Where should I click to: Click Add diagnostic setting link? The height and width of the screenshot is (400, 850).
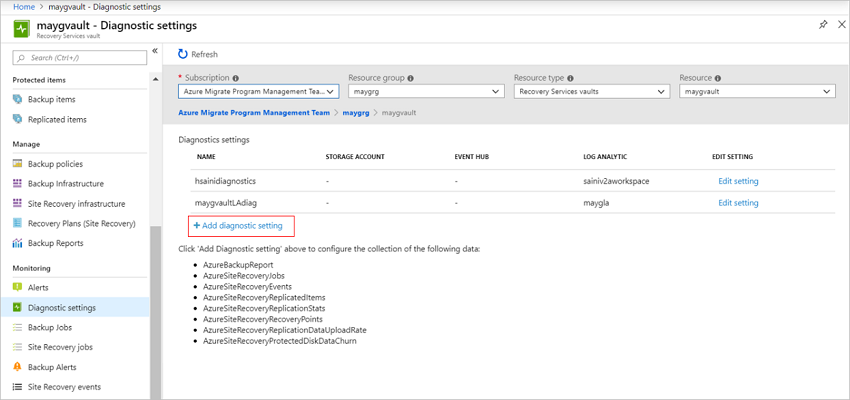(x=238, y=226)
